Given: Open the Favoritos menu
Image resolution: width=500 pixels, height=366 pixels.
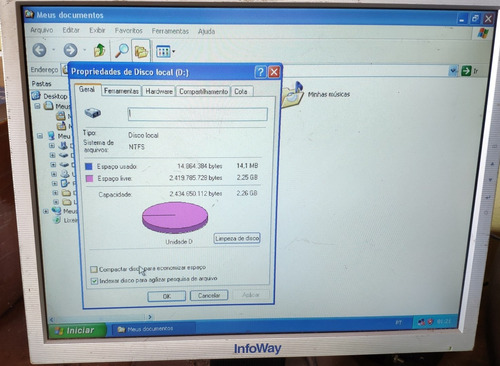Looking at the screenshot, I should [x=128, y=31].
